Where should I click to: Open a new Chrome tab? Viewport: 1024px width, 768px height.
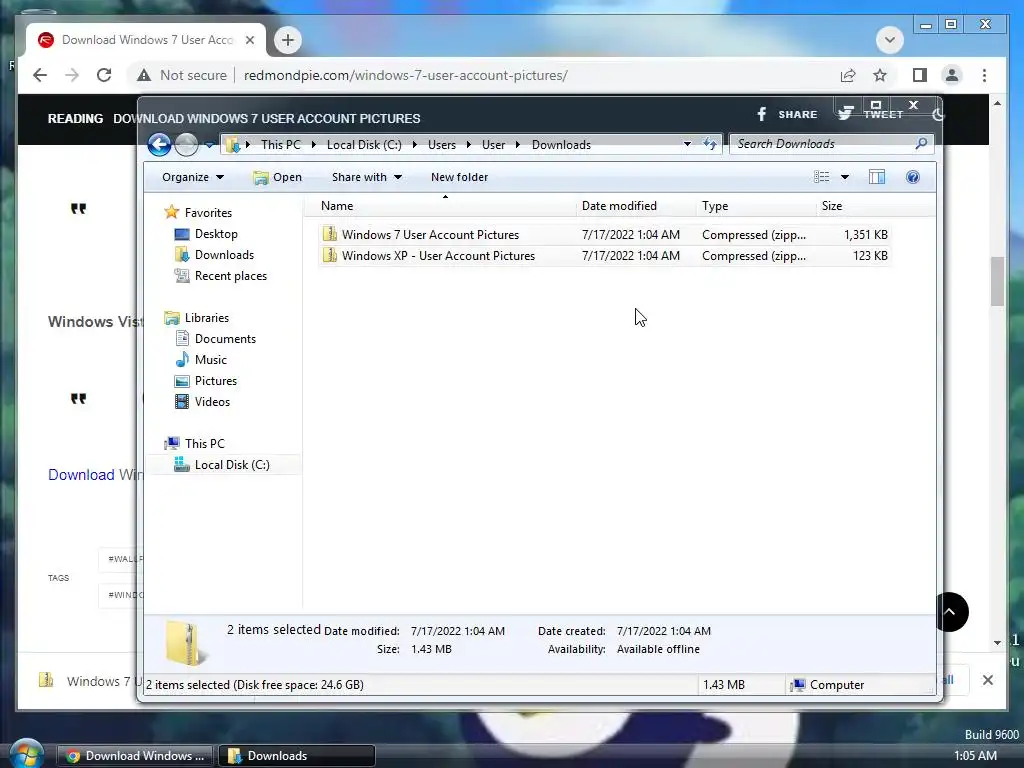tap(287, 40)
